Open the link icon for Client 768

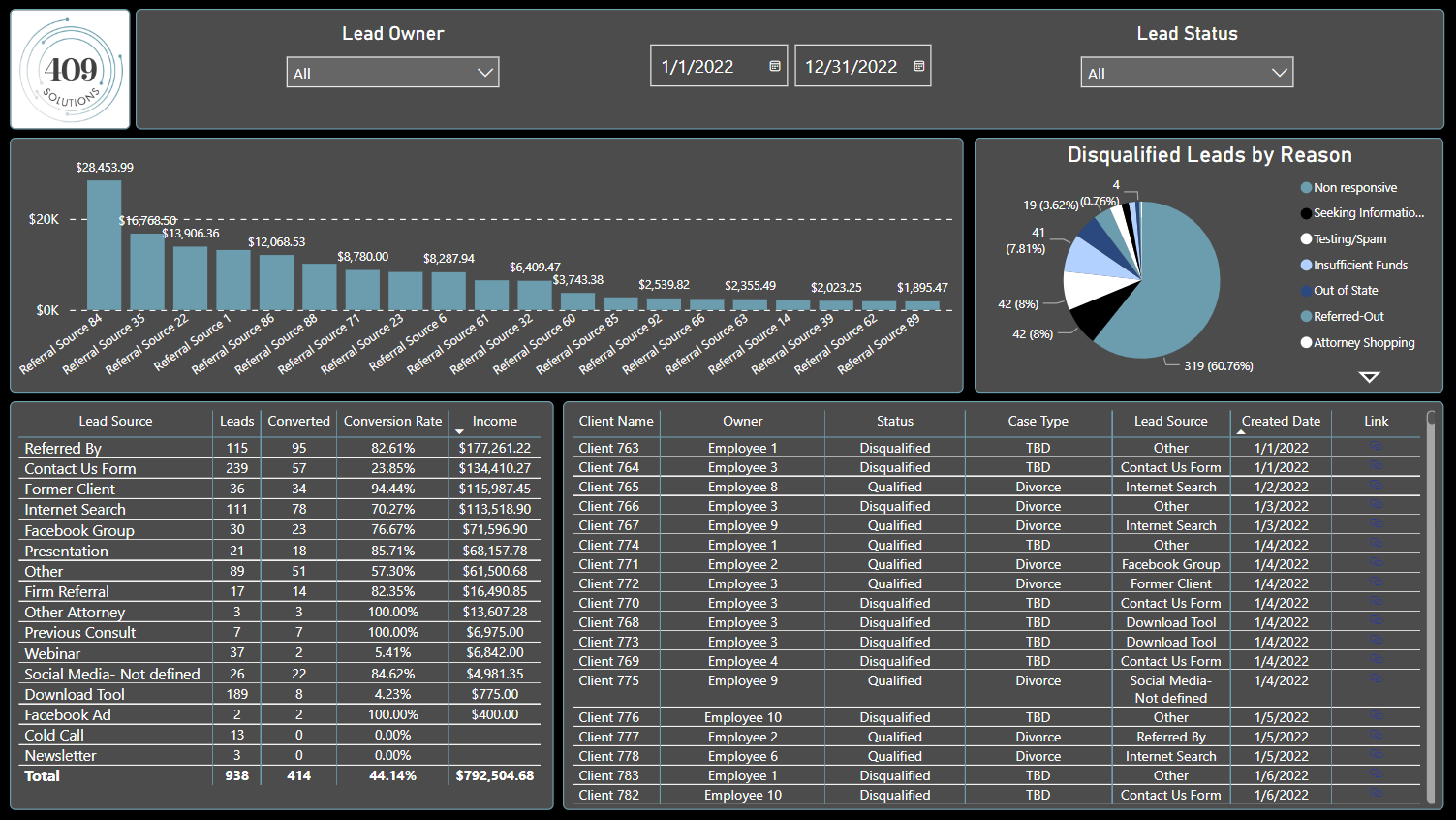pos(1376,620)
